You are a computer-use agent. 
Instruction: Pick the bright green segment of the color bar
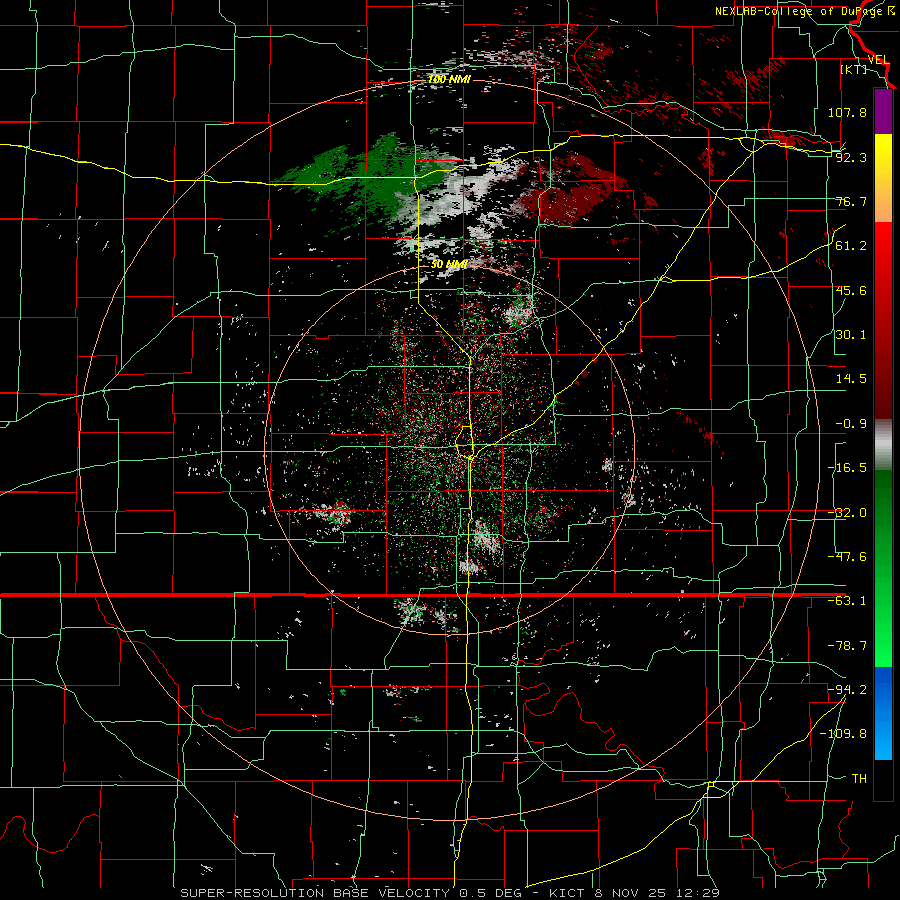click(x=883, y=626)
